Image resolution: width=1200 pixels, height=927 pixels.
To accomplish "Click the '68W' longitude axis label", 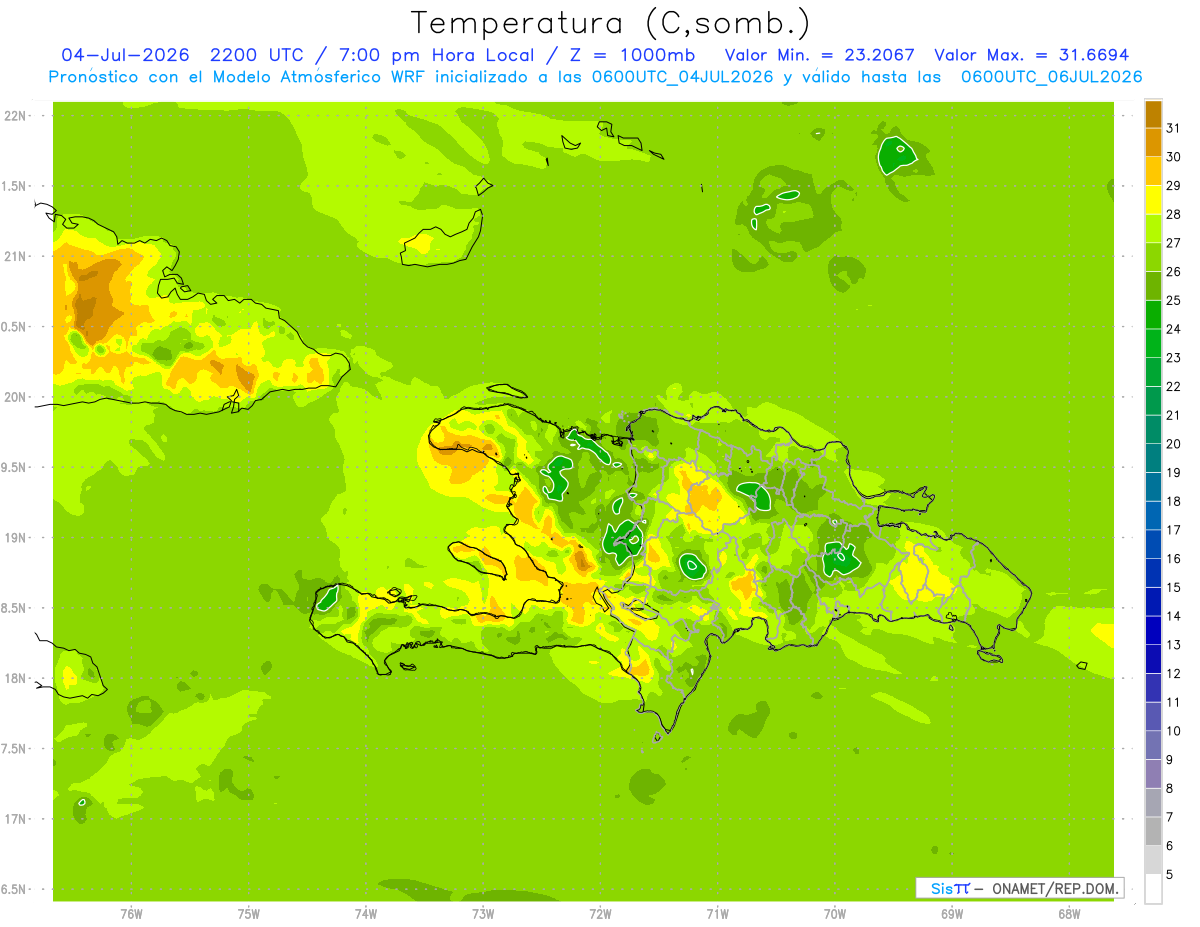I will (1069, 913).
